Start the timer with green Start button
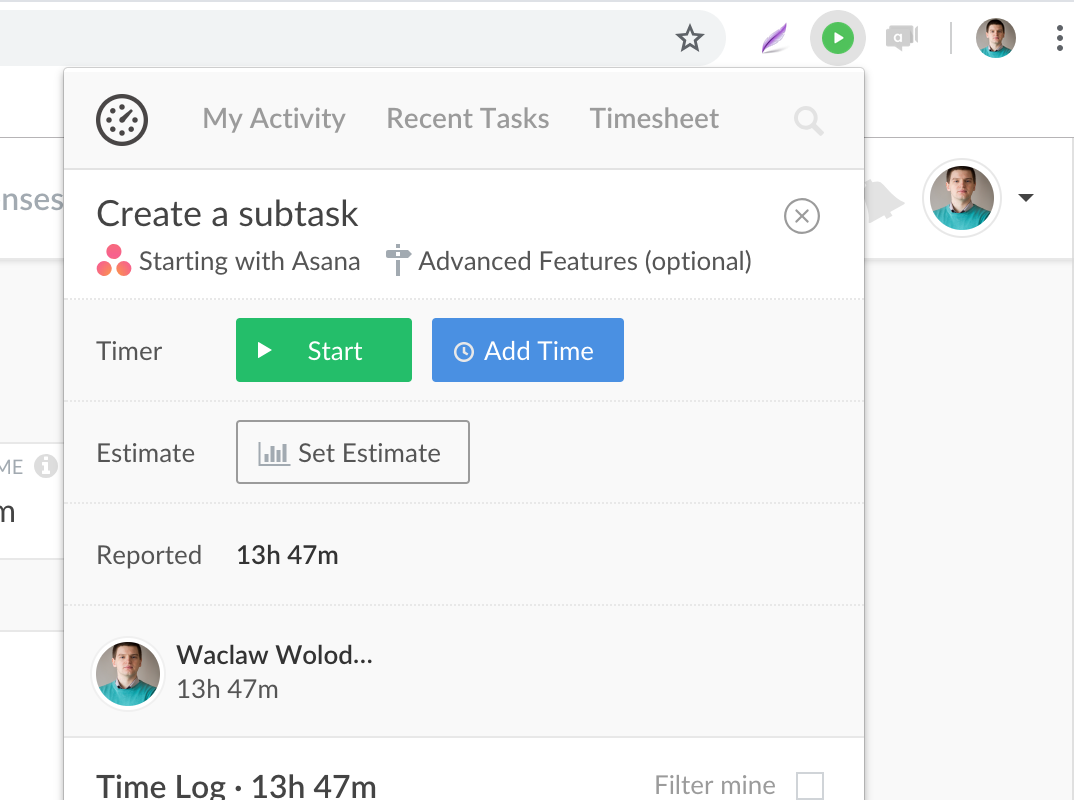1074x800 pixels. click(324, 350)
